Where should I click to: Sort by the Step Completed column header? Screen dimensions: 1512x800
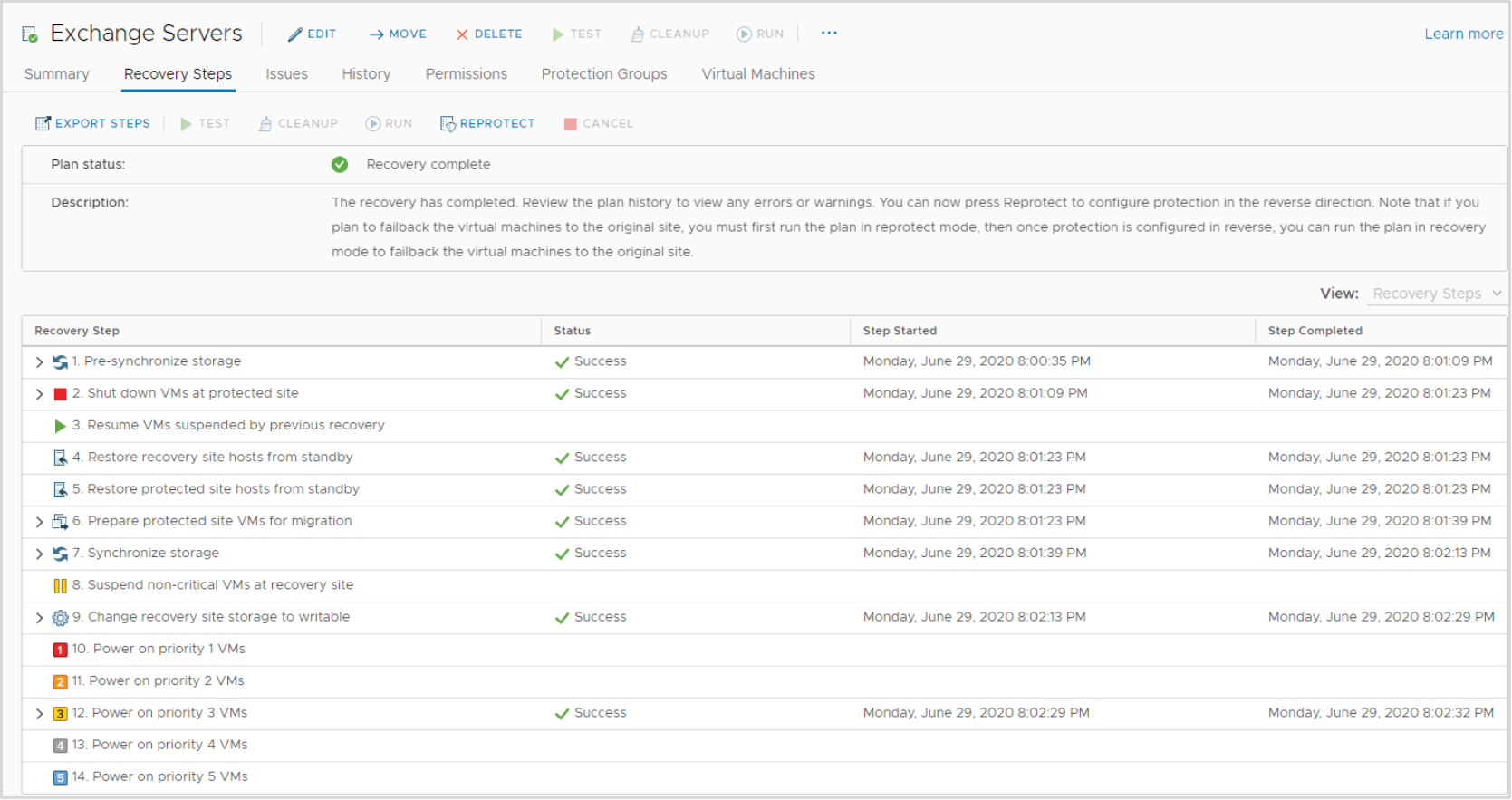1315,331
